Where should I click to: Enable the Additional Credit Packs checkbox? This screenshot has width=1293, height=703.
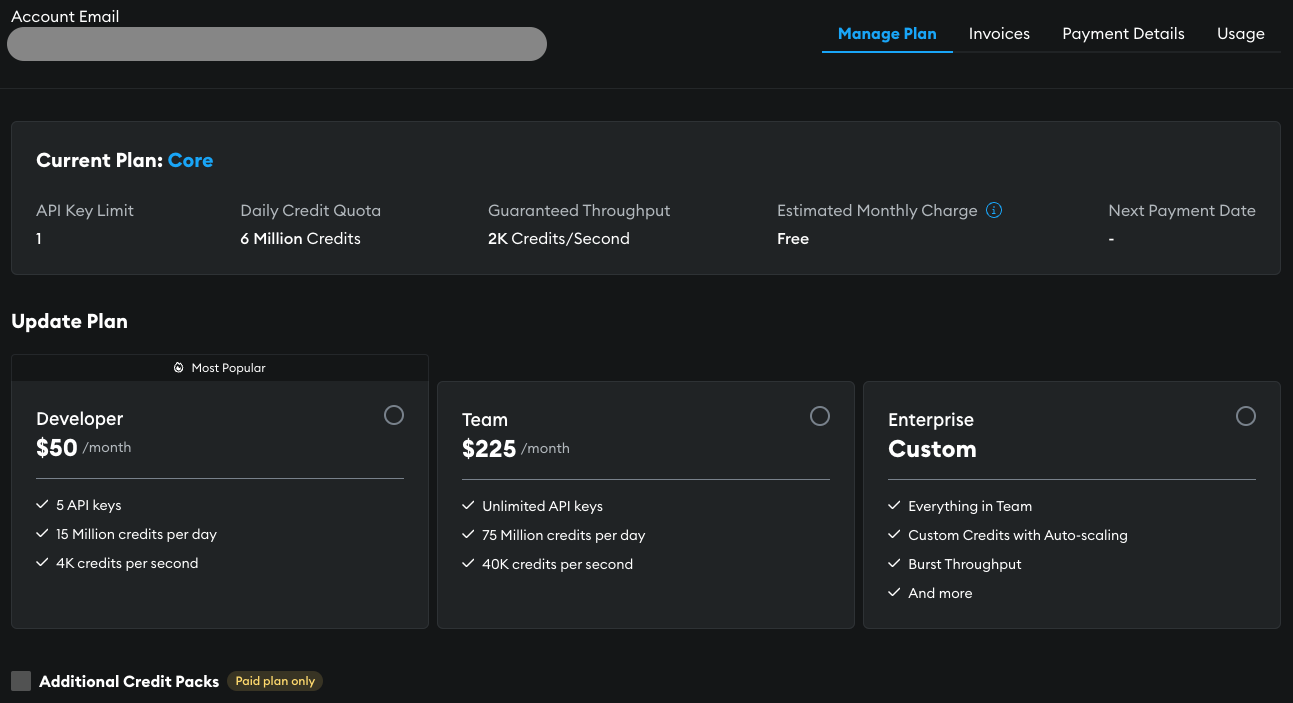click(x=21, y=681)
